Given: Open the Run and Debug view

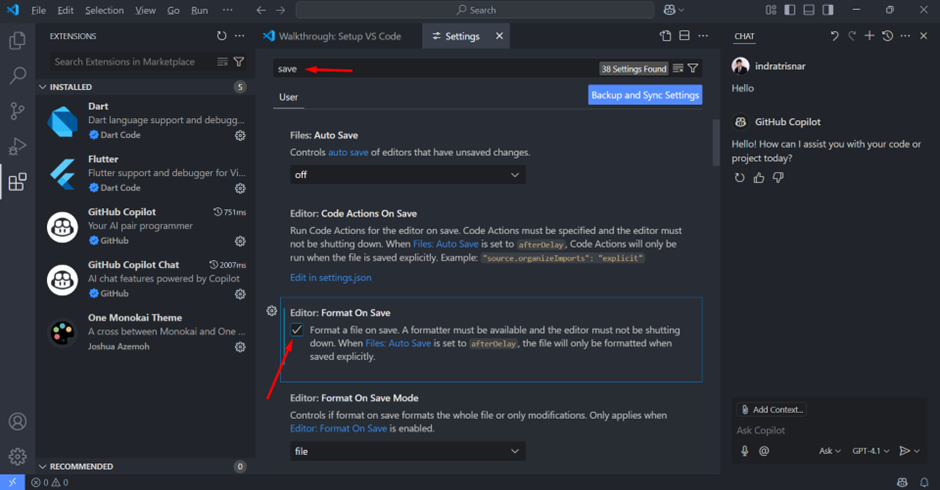Looking at the screenshot, I should click(x=17, y=146).
